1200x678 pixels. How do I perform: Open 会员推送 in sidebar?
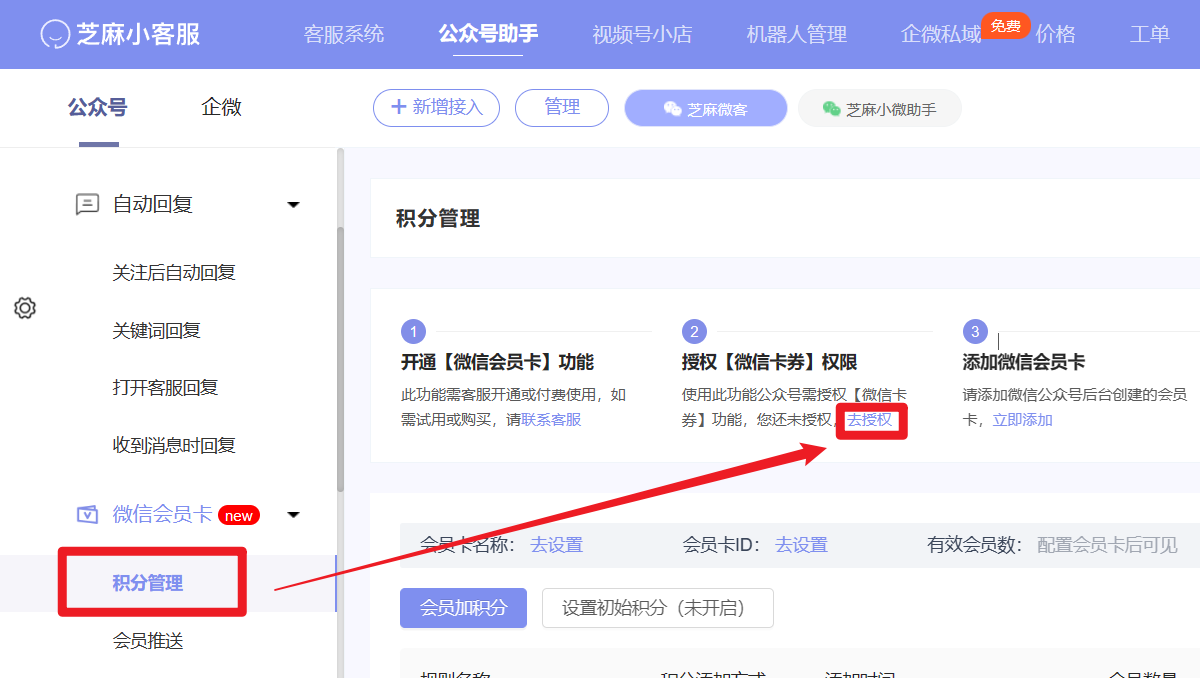coord(148,641)
